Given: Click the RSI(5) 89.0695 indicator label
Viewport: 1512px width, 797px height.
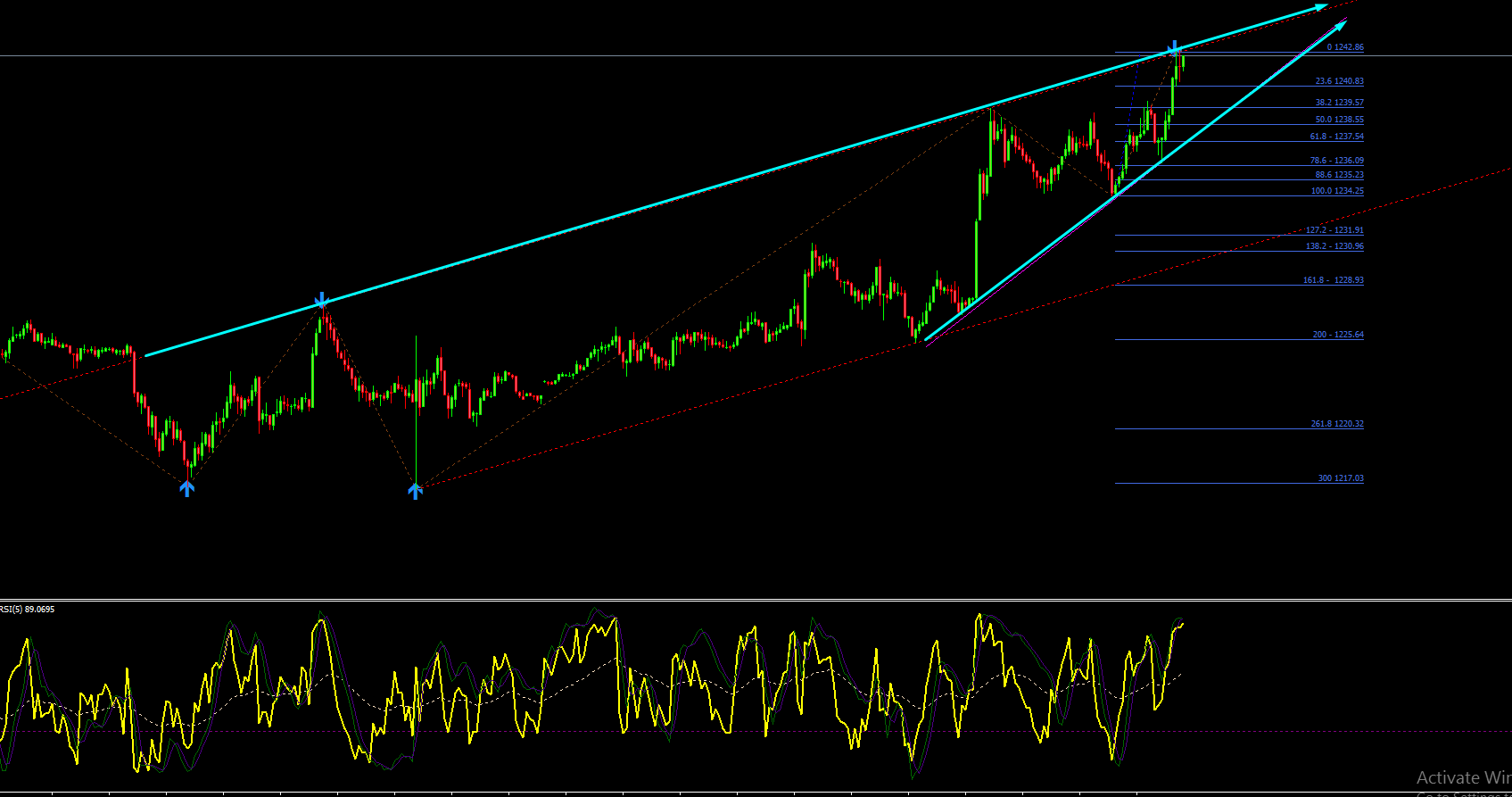Looking at the screenshot, I should (x=28, y=610).
